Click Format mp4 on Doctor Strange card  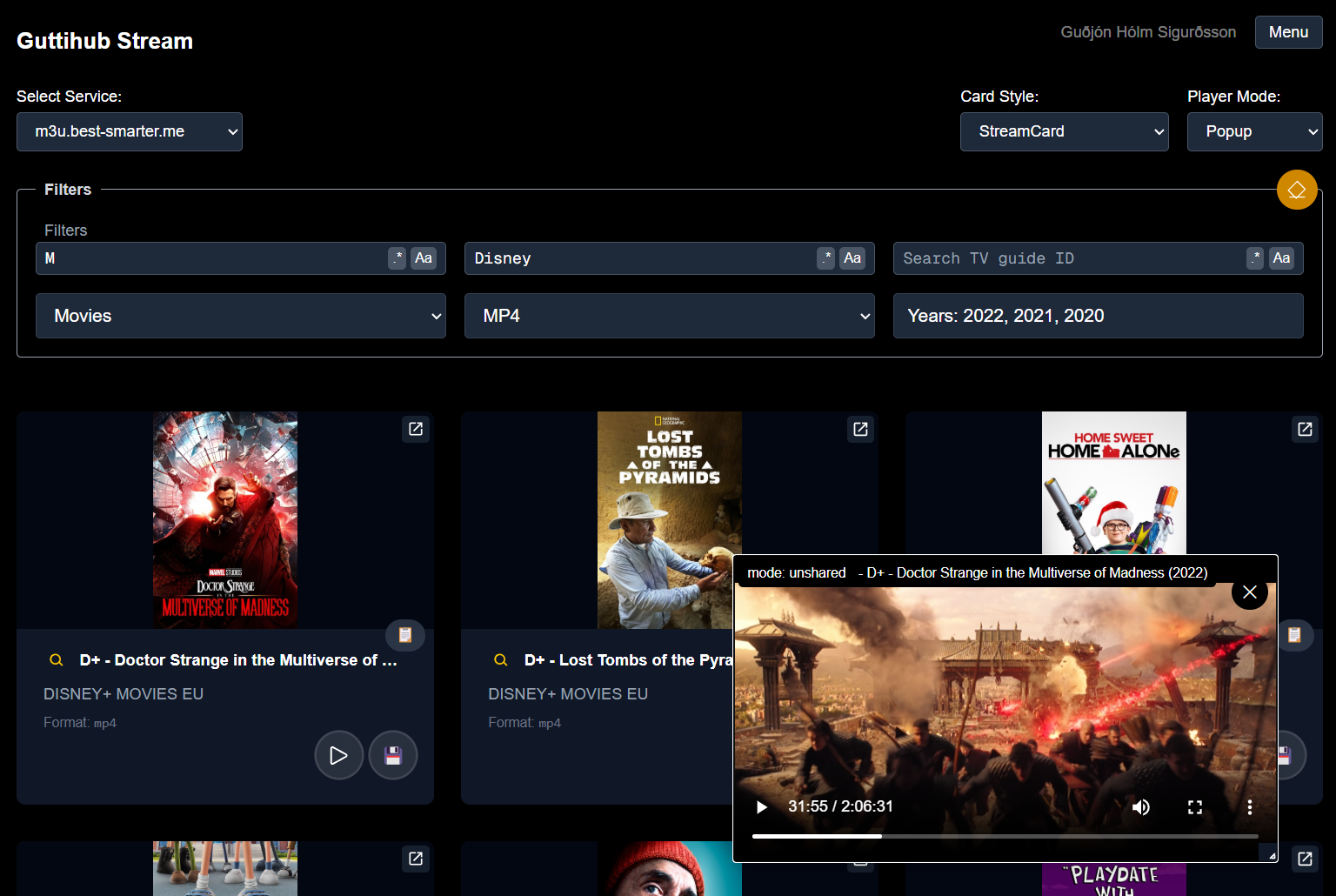(80, 723)
